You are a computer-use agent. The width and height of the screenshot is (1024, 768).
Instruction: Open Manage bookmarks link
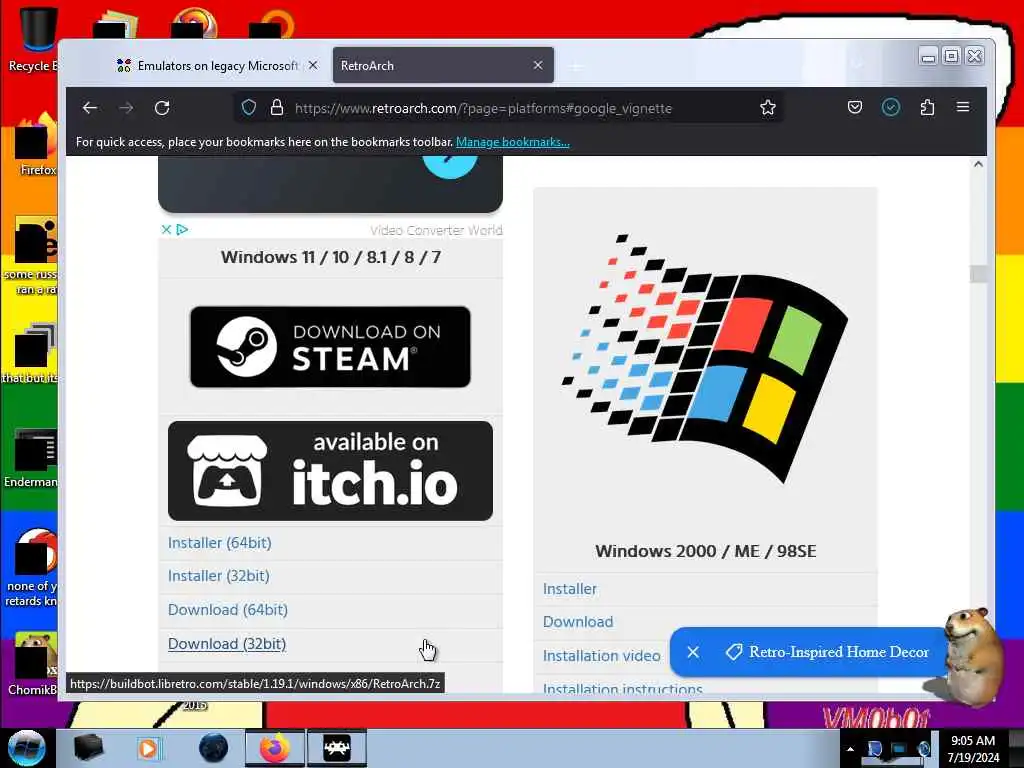tap(513, 142)
